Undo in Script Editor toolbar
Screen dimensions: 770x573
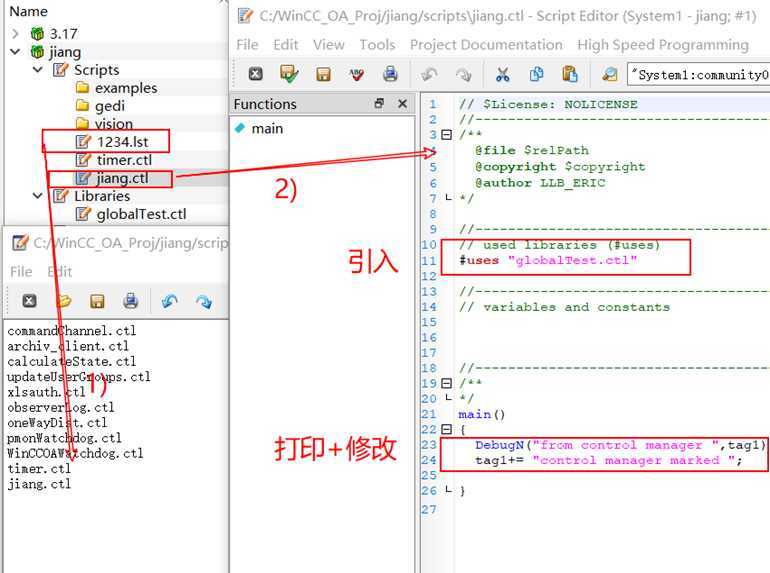pos(429,75)
